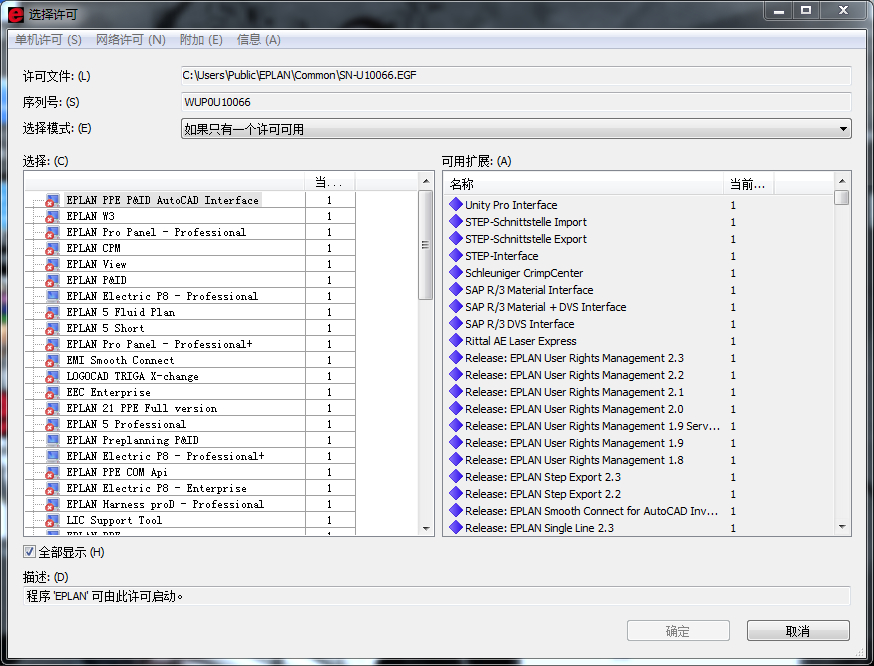Click the diamond icon beside Release: EPLAN User Rights Management 1.8

tap(456, 459)
